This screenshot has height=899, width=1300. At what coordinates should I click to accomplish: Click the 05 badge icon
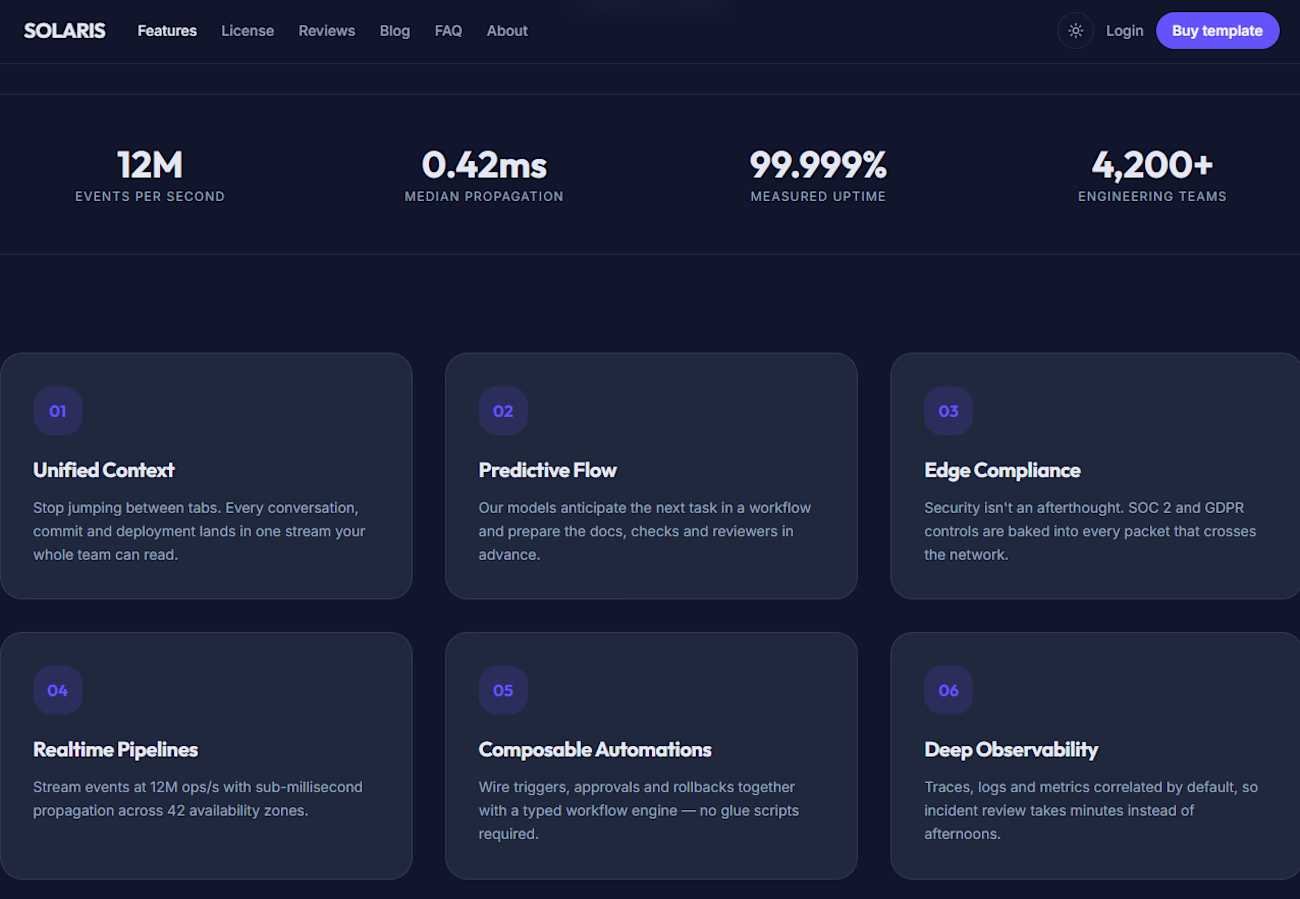tap(503, 690)
